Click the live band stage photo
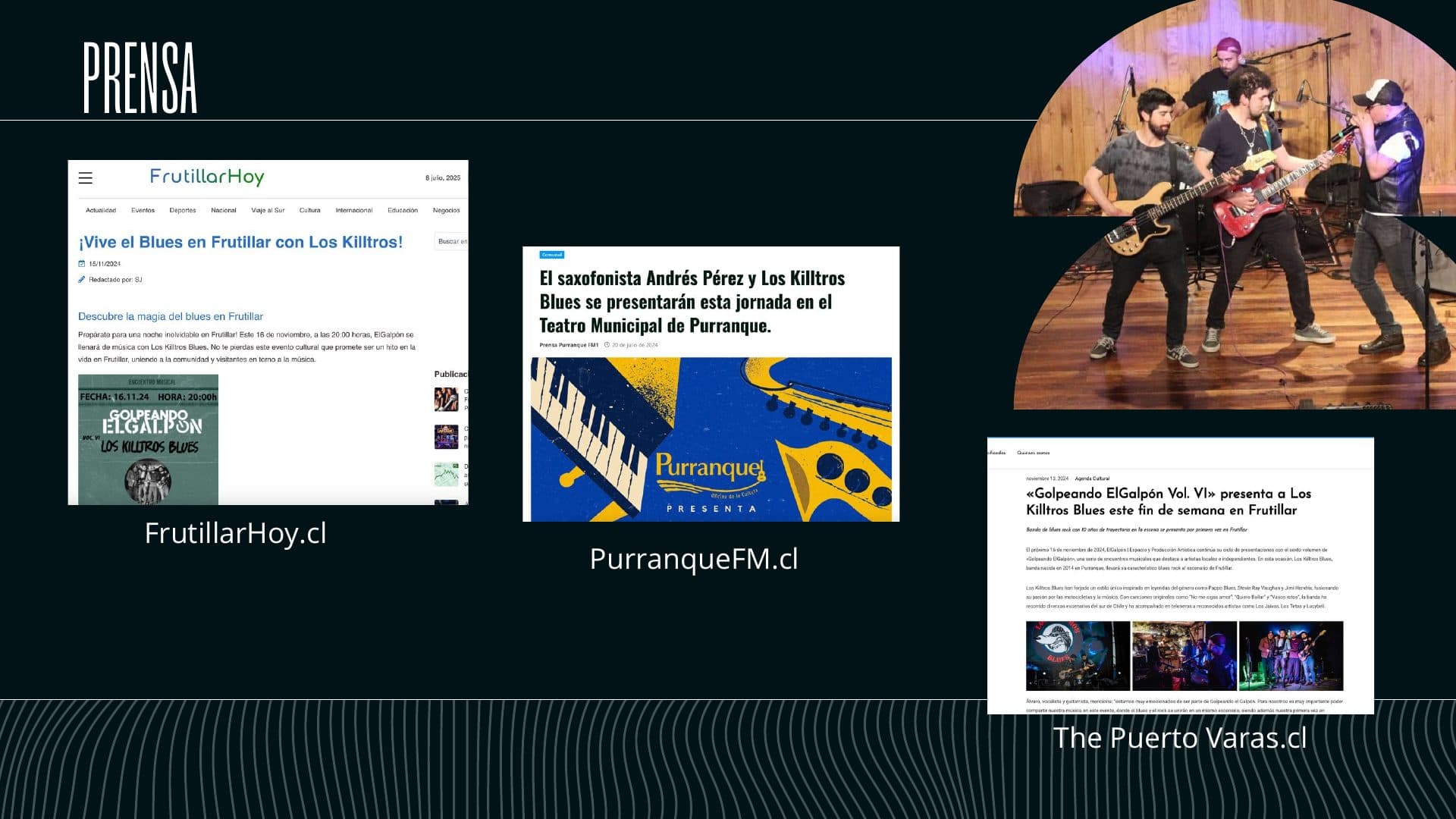The height and width of the screenshot is (819, 1456). click(1235, 205)
